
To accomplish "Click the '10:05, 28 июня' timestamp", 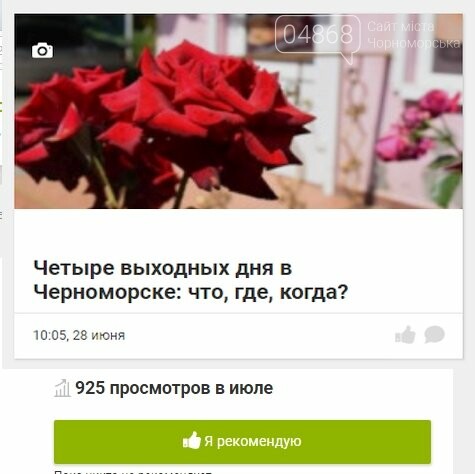I will pyautogui.click(x=79, y=335).
